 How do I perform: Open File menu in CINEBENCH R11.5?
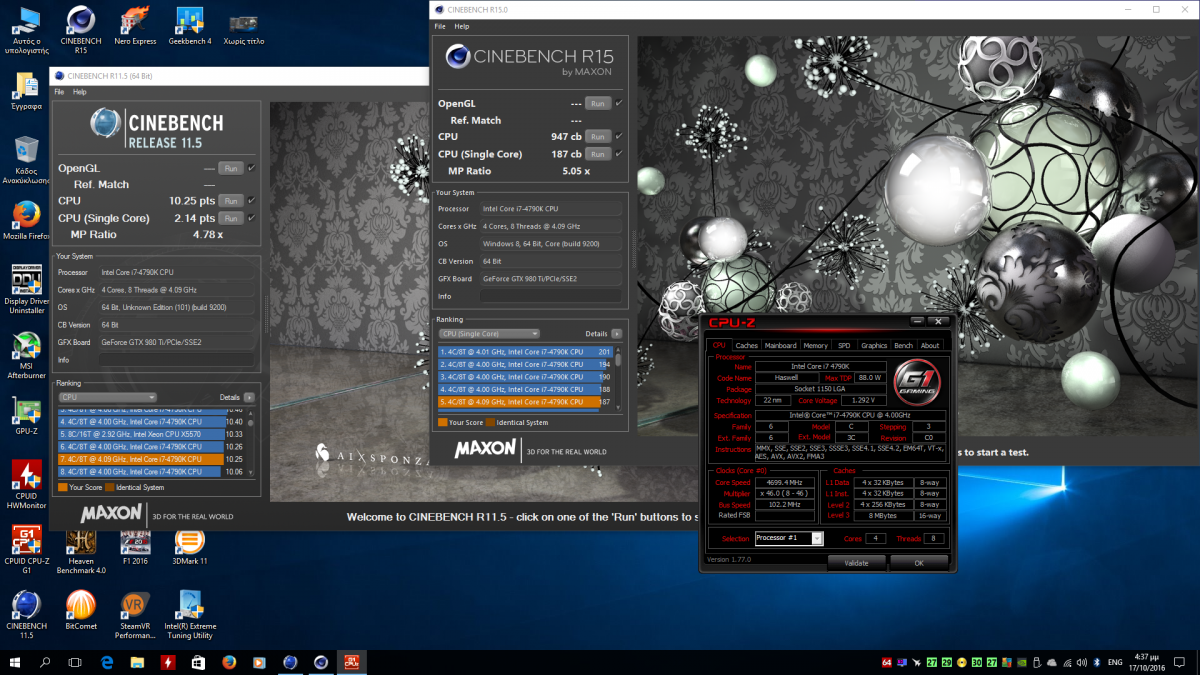[60, 92]
